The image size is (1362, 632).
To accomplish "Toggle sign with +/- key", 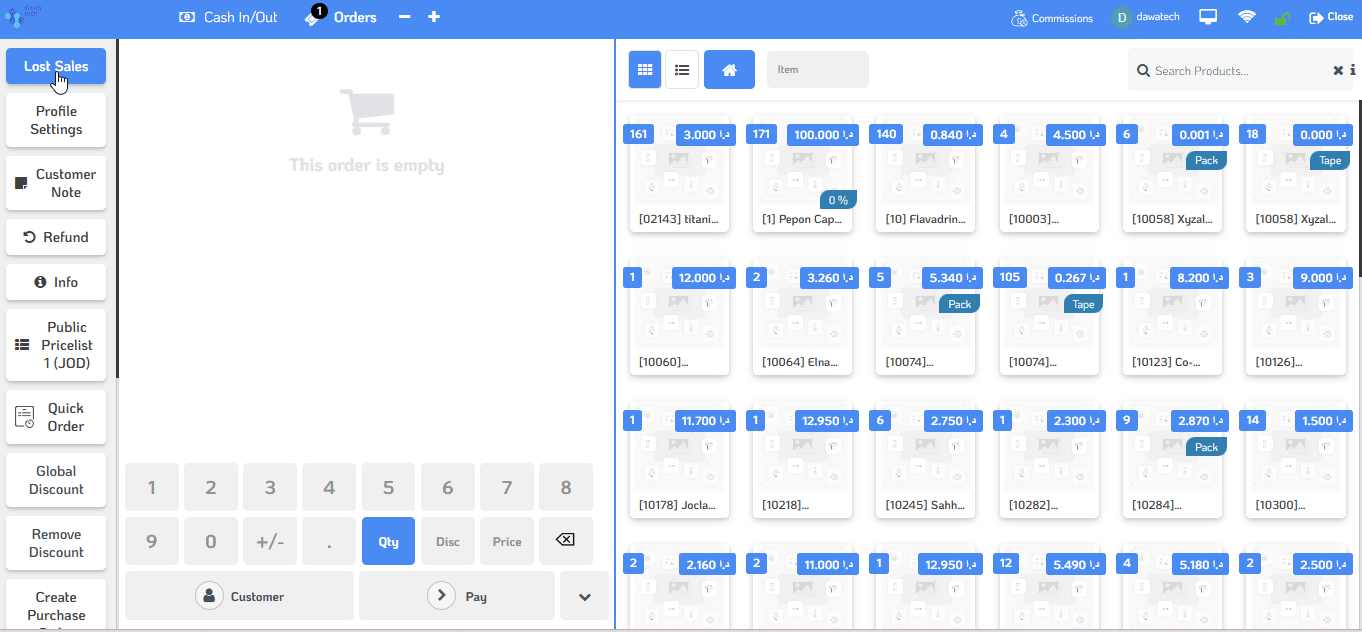I will (270, 541).
